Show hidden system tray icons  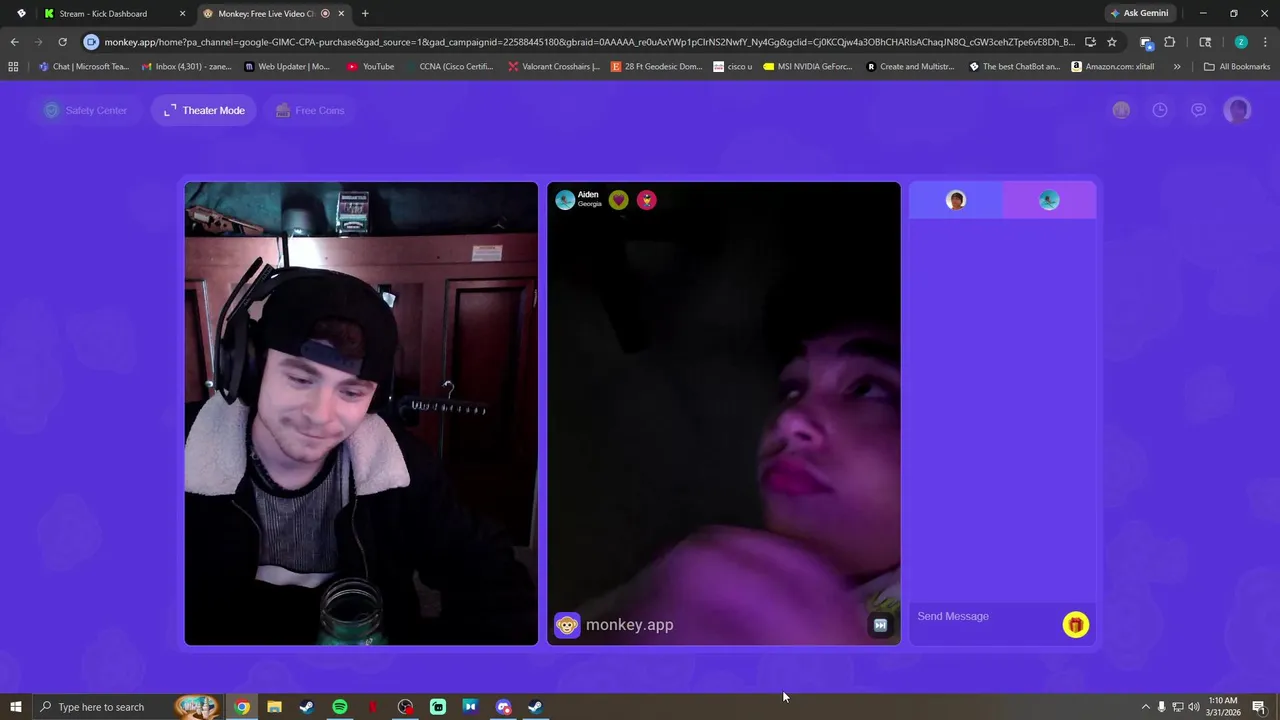pyautogui.click(x=1146, y=707)
